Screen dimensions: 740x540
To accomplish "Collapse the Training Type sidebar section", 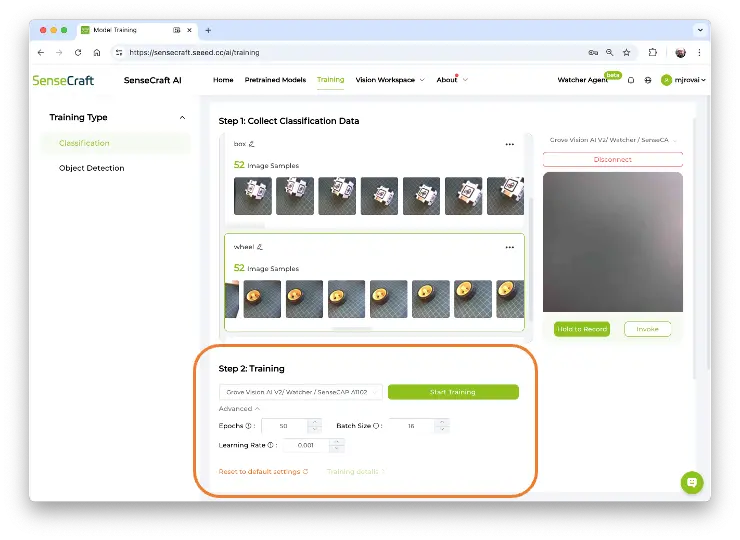I will (x=182, y=117).
